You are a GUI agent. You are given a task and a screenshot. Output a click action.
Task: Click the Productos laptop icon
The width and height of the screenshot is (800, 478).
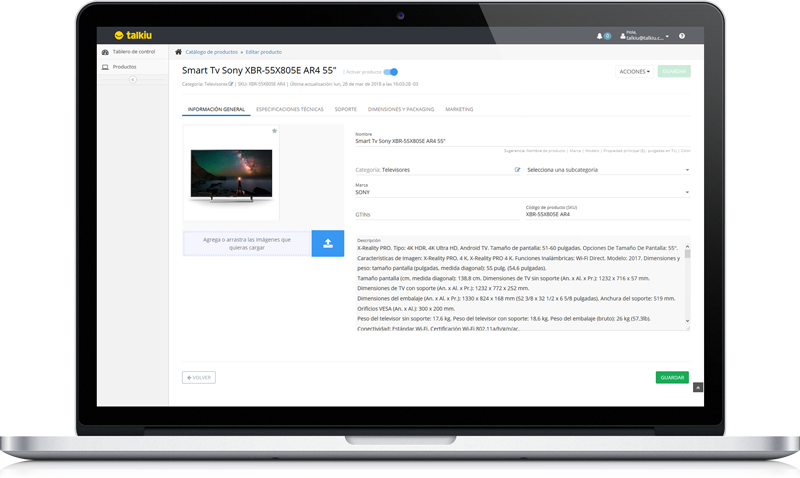tap(105, 67)
